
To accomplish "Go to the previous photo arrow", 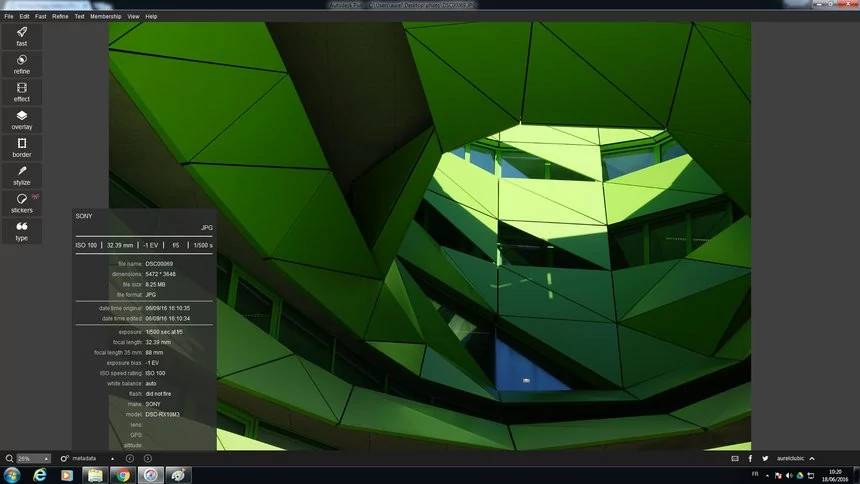I will click(x=130, y=458).
